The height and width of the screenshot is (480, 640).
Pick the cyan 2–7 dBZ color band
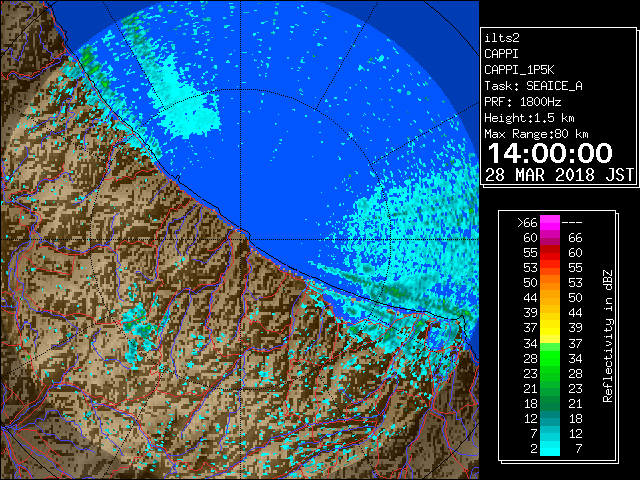550,448
